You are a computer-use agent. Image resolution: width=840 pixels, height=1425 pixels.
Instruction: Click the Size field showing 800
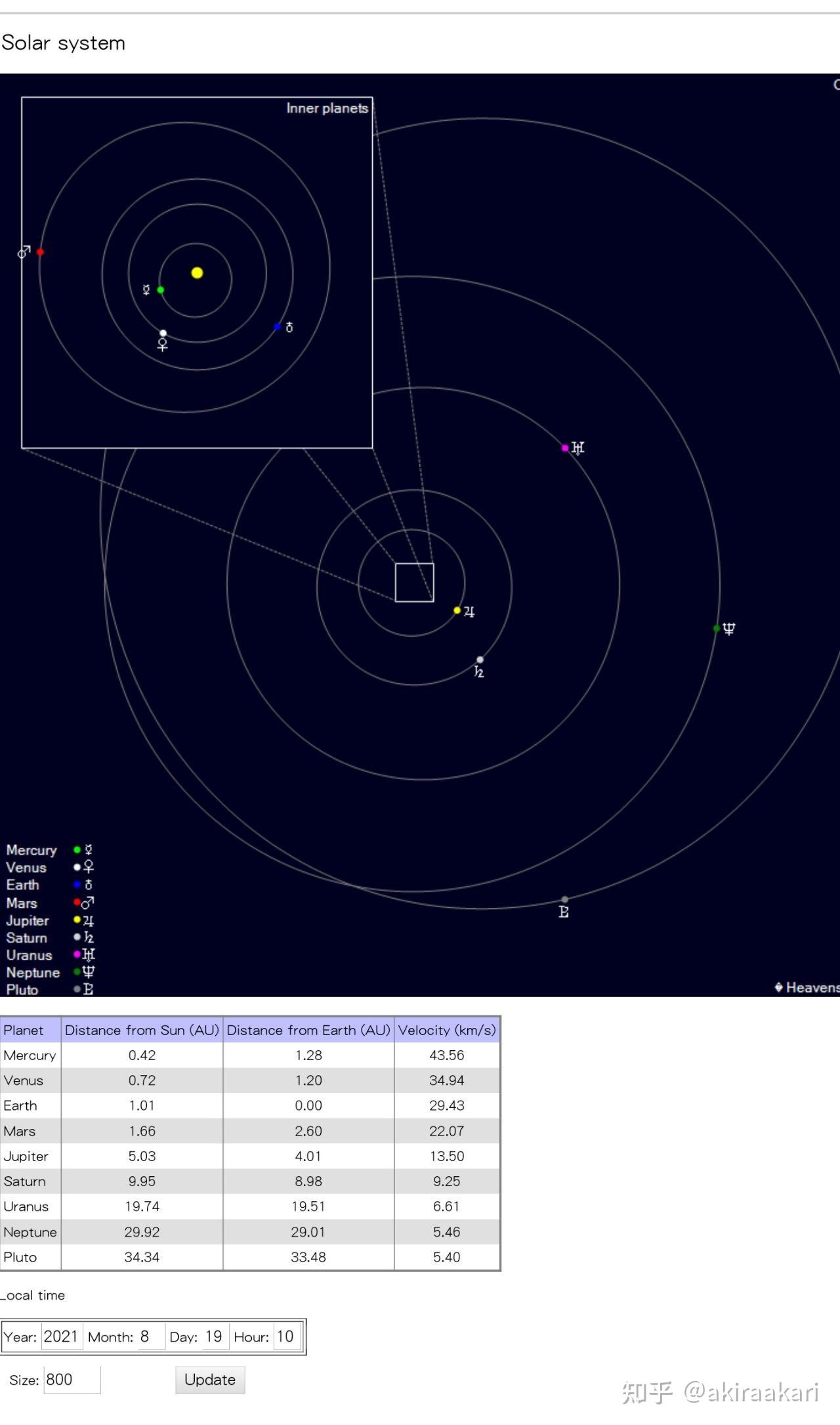click(72, 1380)
